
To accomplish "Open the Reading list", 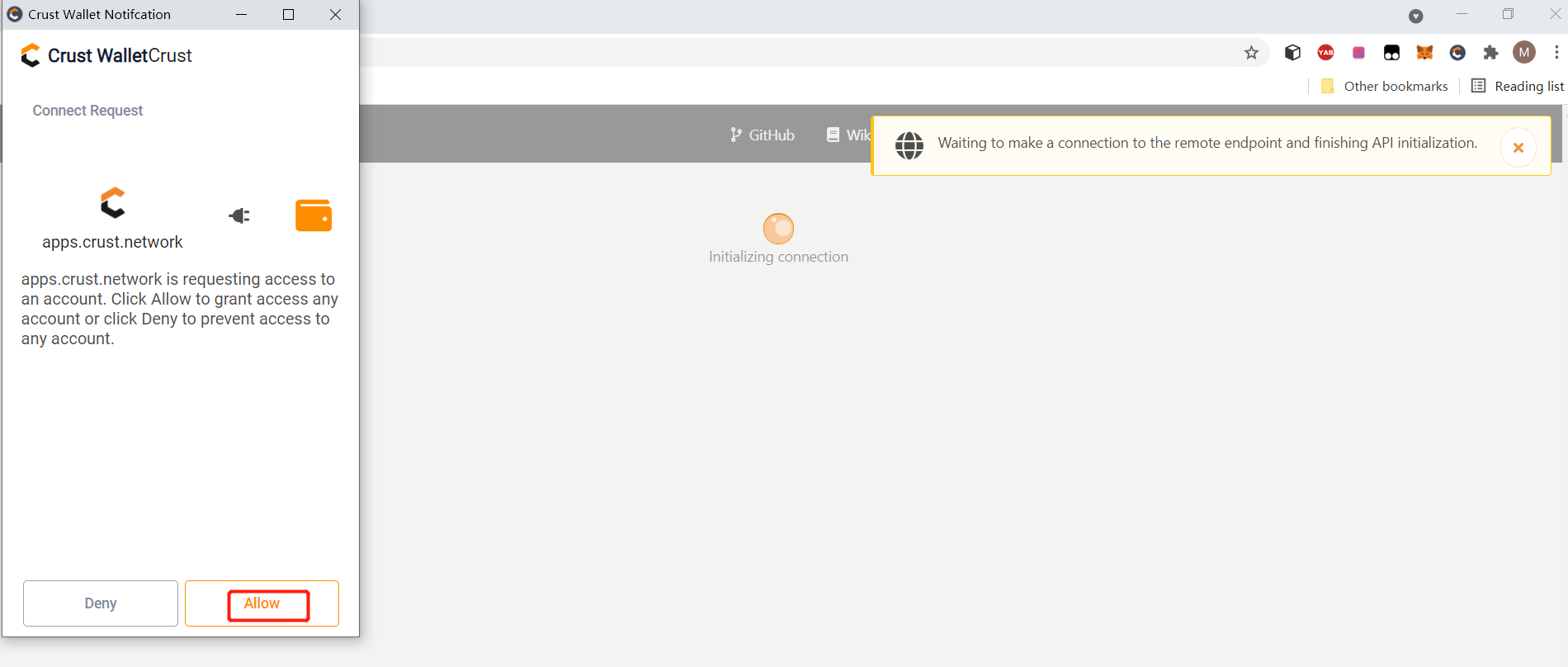I will (x=1518, y=86).
